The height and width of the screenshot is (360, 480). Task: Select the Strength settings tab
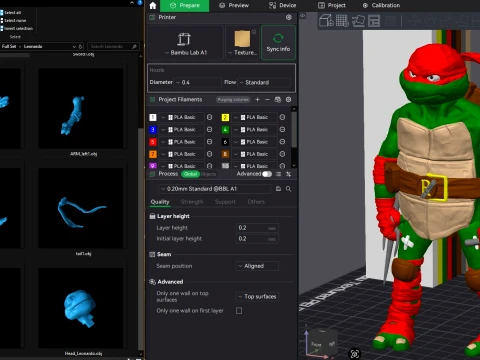[192, 202]
